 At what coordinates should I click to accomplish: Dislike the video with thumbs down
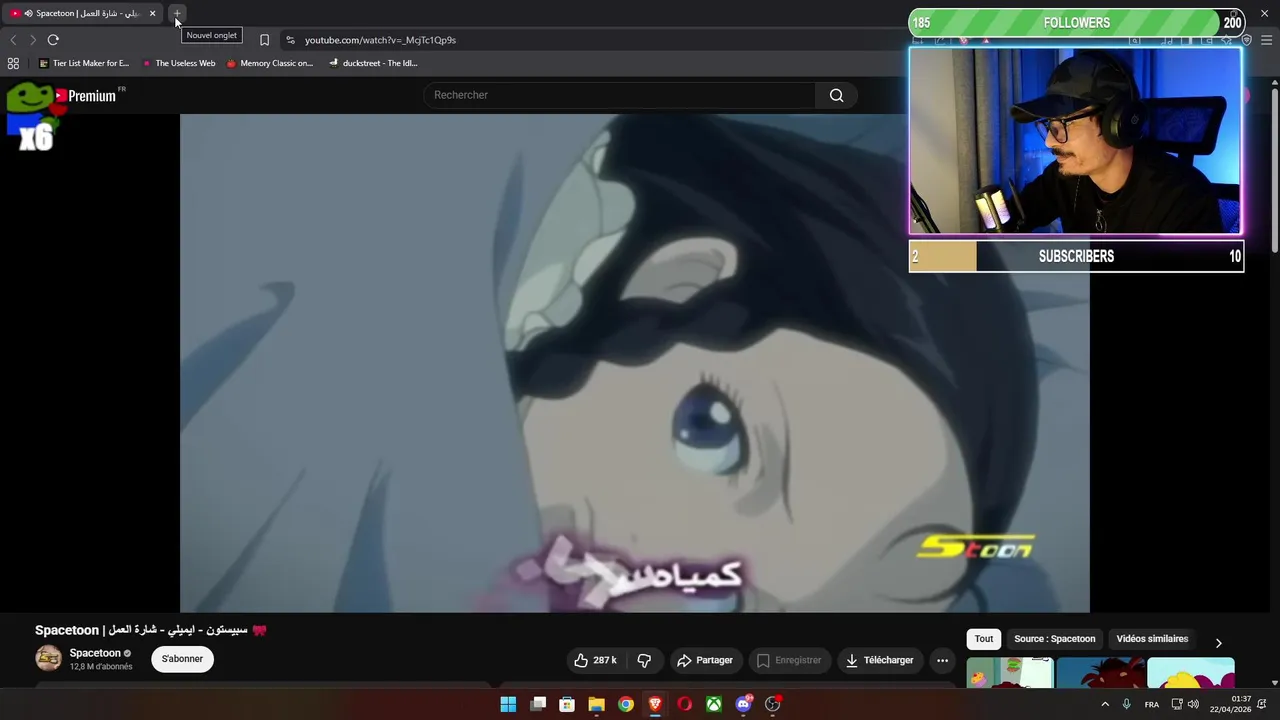point(644,660)
